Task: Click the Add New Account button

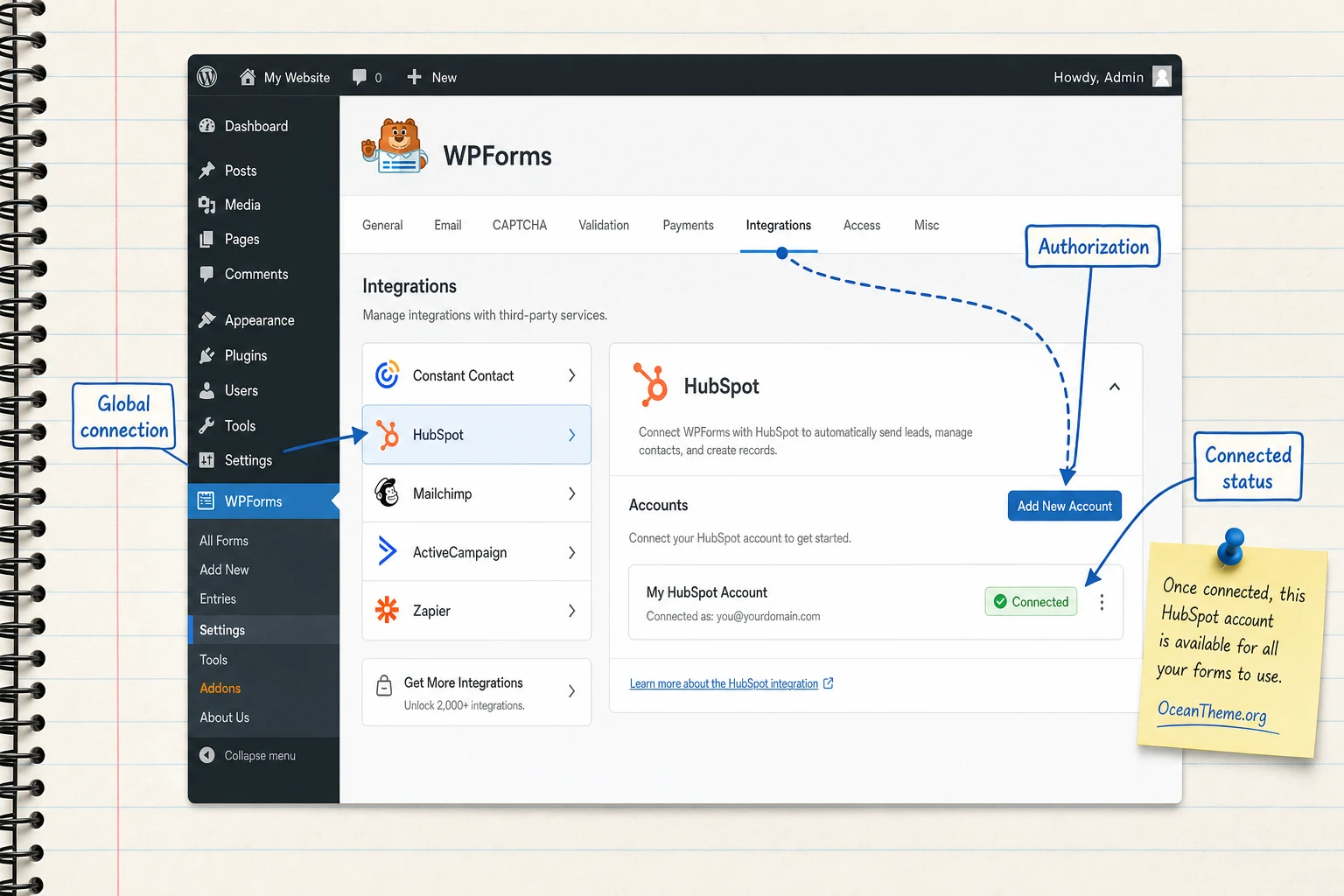Action: point(1065,506)
